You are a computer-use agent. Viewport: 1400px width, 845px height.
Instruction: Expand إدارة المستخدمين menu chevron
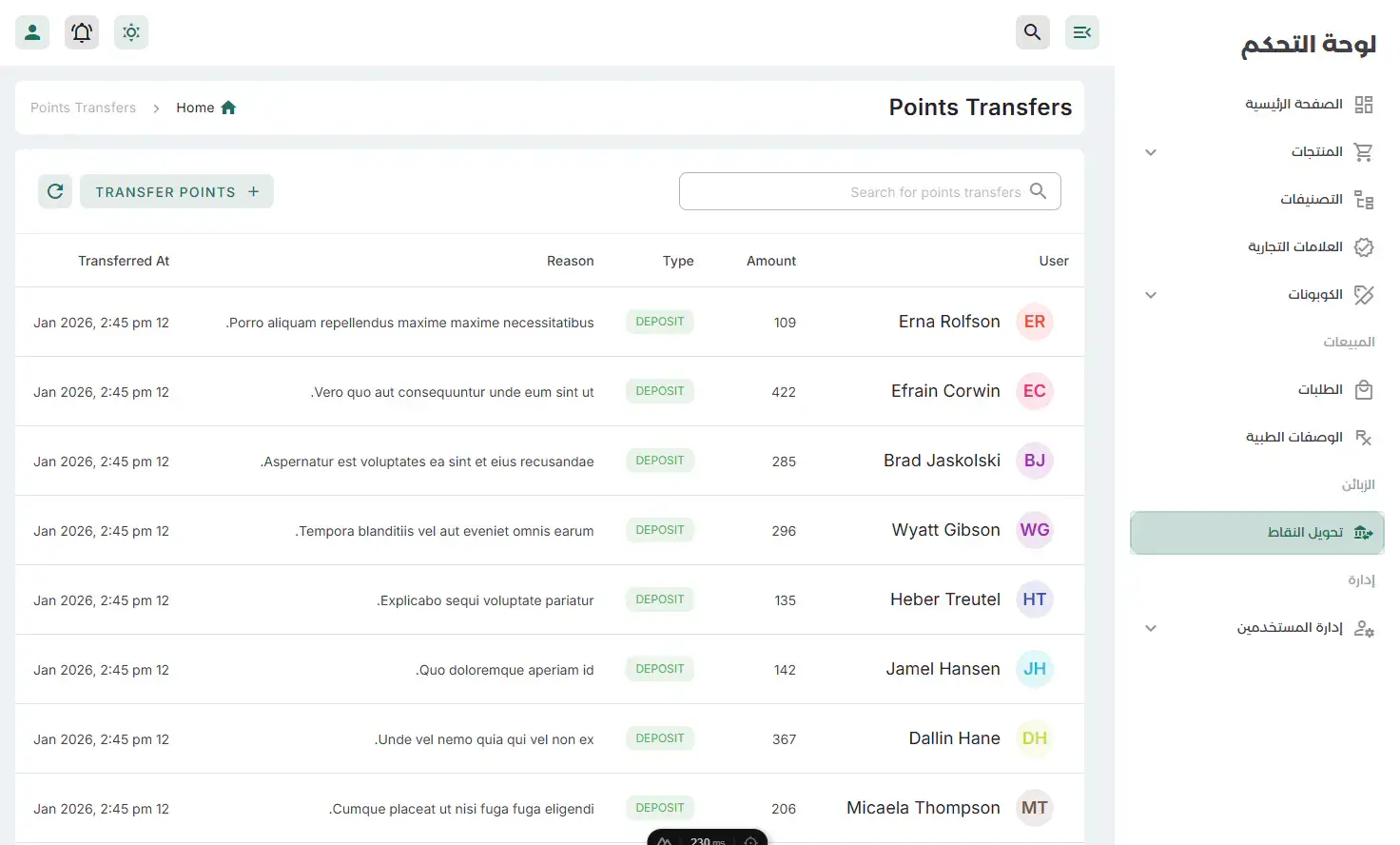pos(1151,628)
